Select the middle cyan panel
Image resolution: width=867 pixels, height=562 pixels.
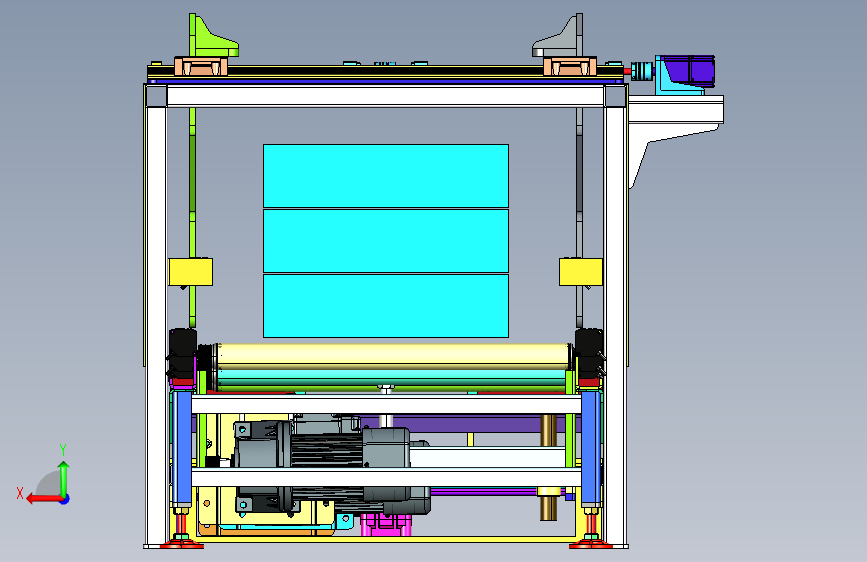386,241
